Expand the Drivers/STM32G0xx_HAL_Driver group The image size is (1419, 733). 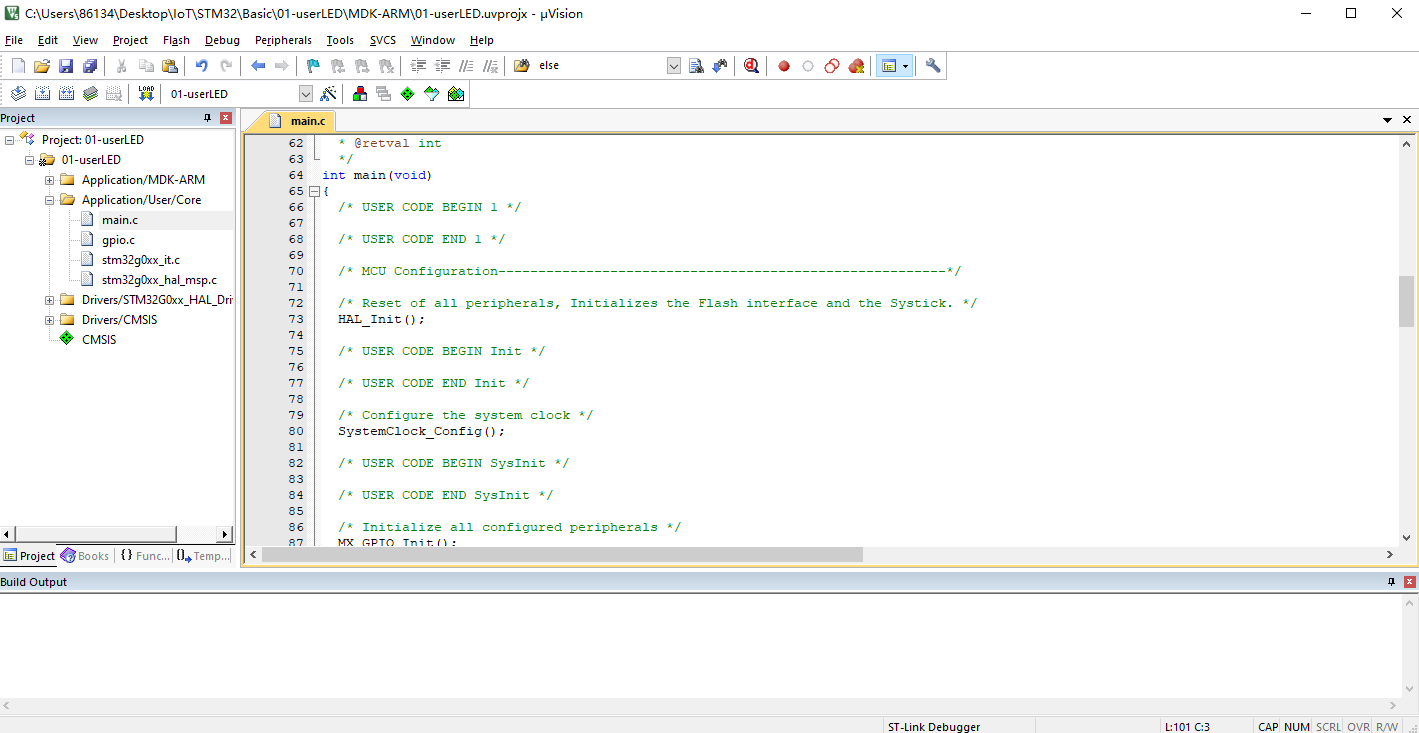click(x=49, y=300)
